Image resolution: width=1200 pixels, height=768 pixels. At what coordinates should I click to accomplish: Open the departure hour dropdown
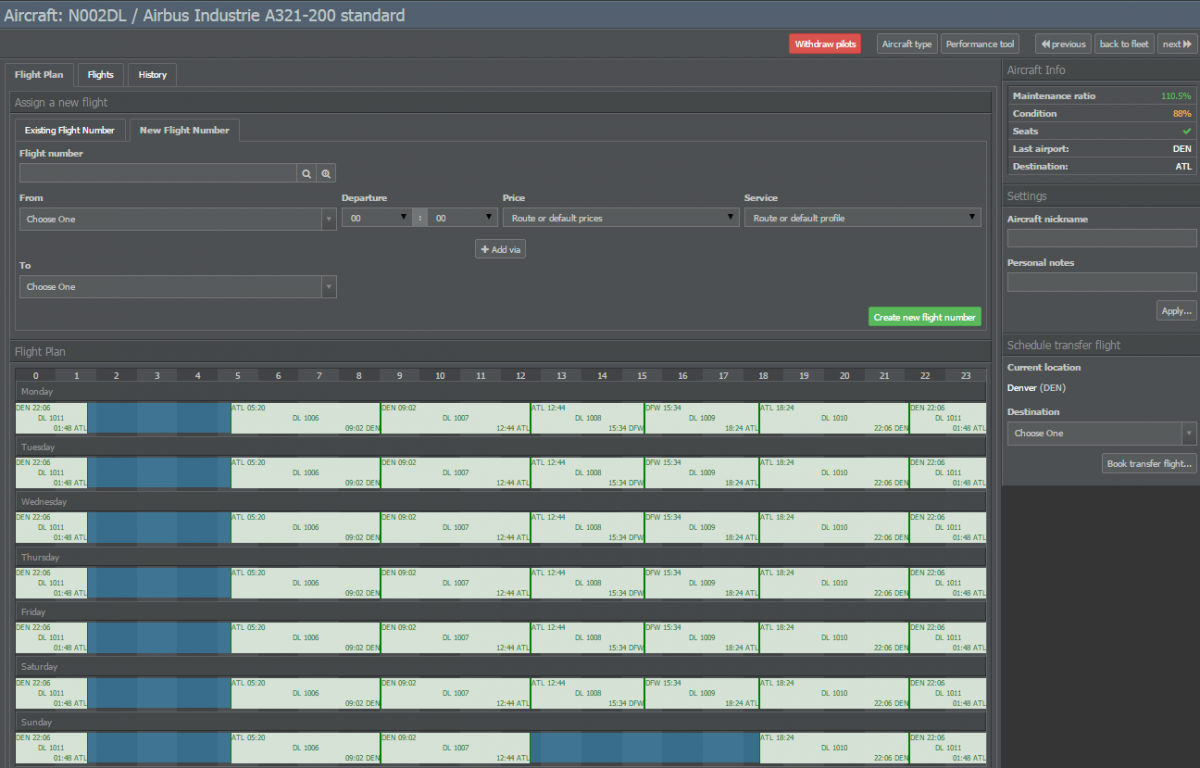click(377, 218)
